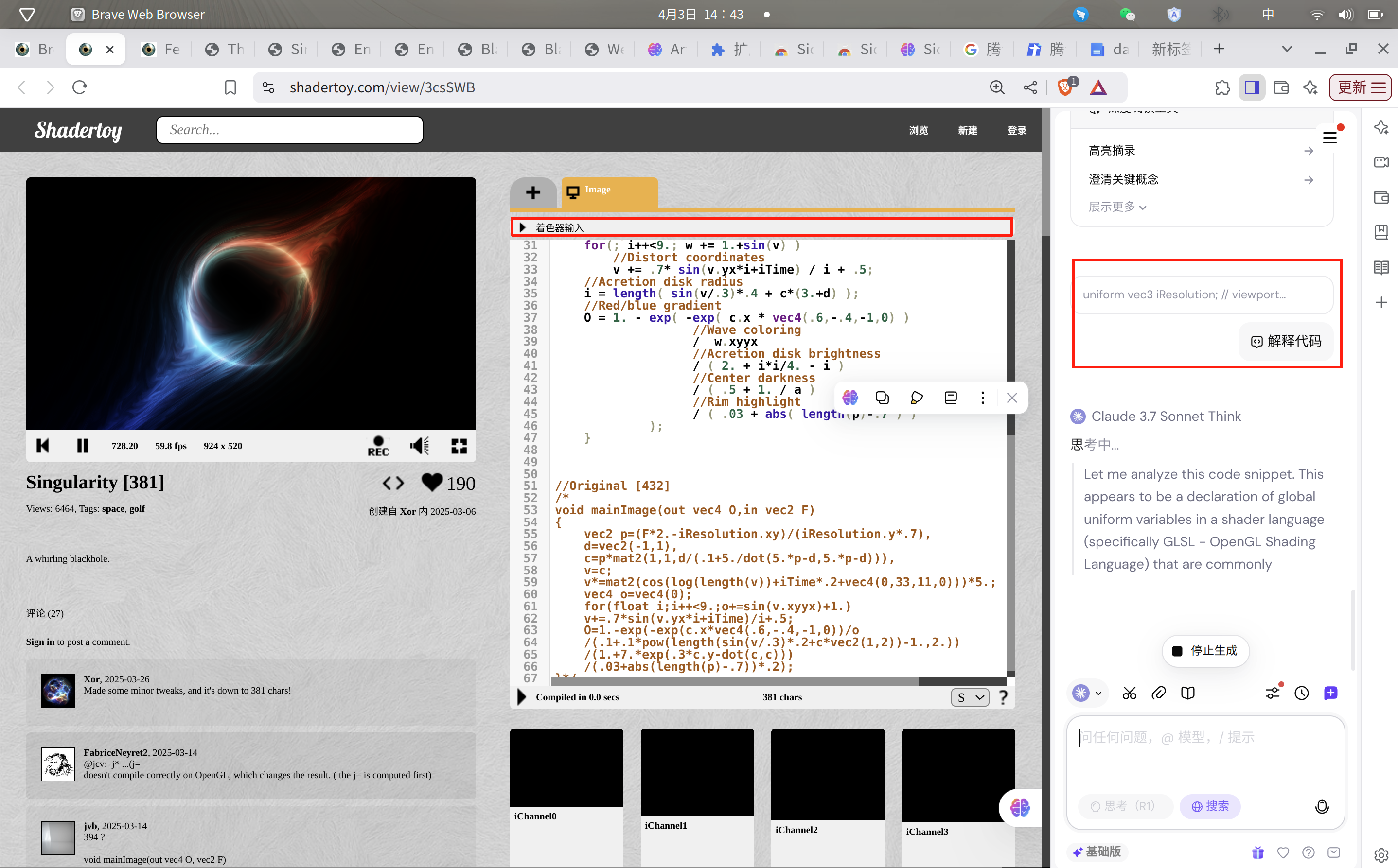Screen dimensions: 1398x868
Task: Like the shader with heart icon
Action: pos(432,482)
